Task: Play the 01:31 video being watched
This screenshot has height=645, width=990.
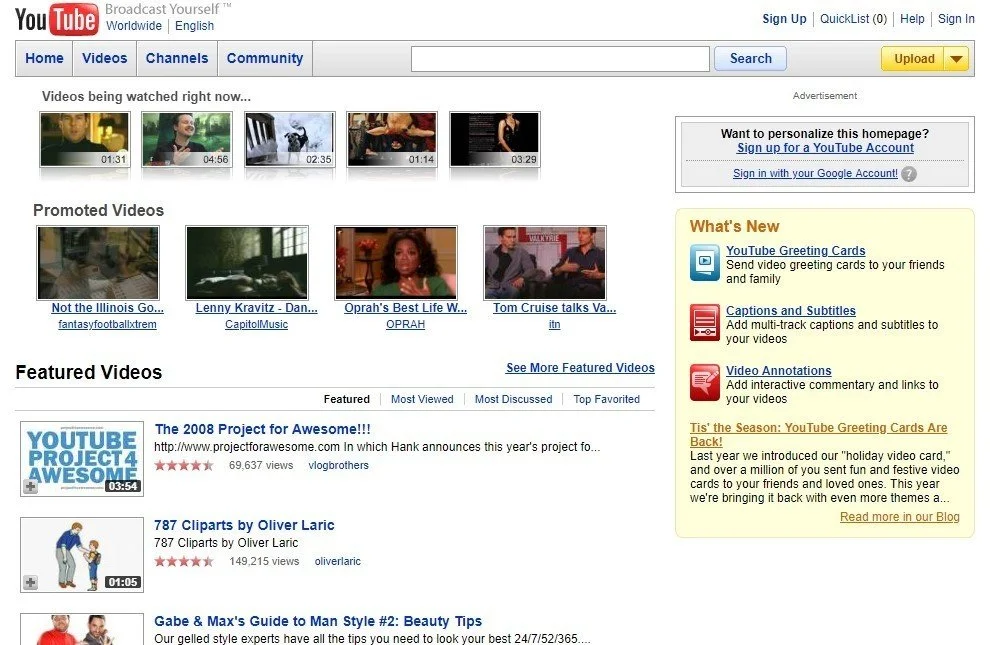Action: (85, 139)
